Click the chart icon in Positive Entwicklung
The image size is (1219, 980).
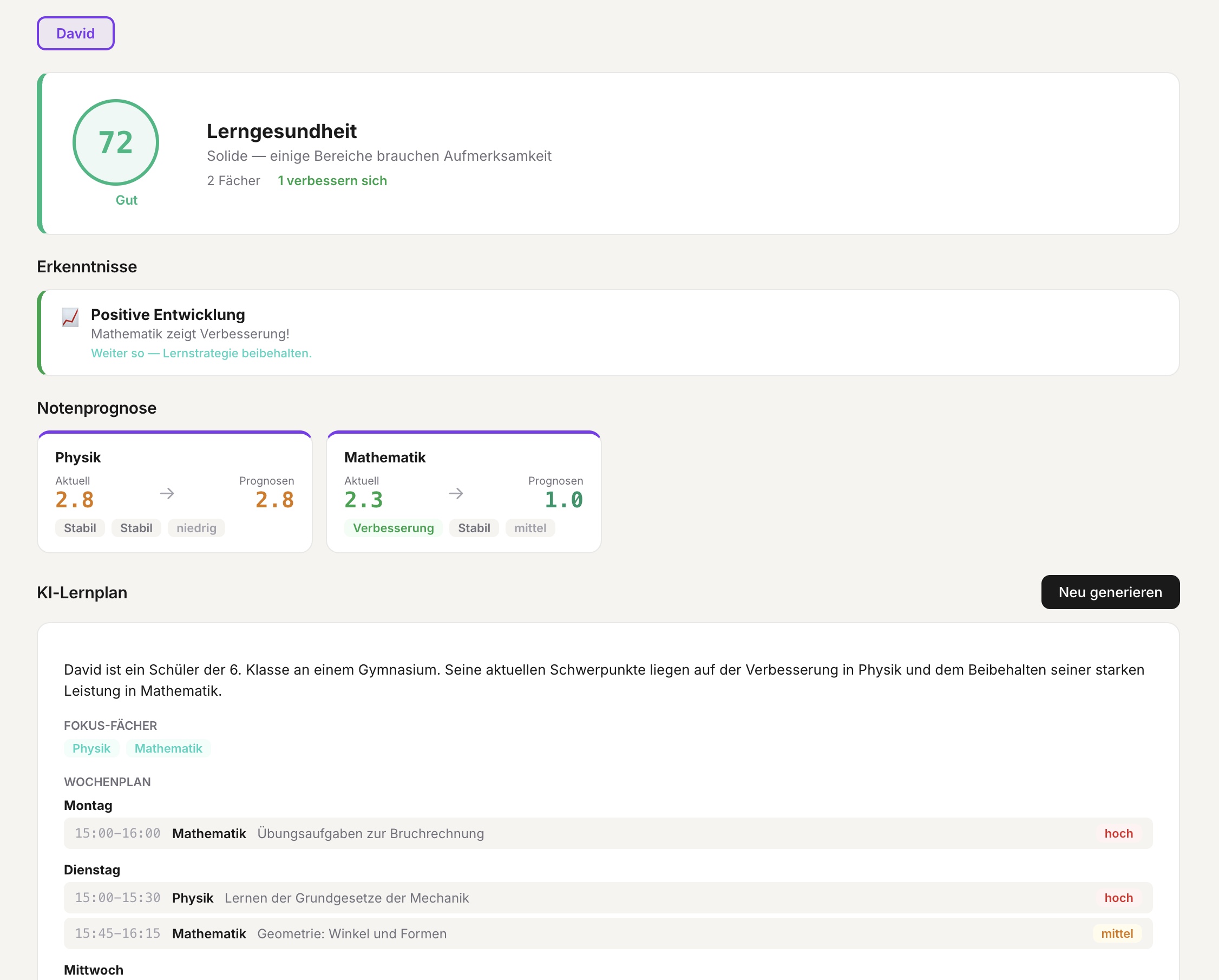tap(70, 317)
